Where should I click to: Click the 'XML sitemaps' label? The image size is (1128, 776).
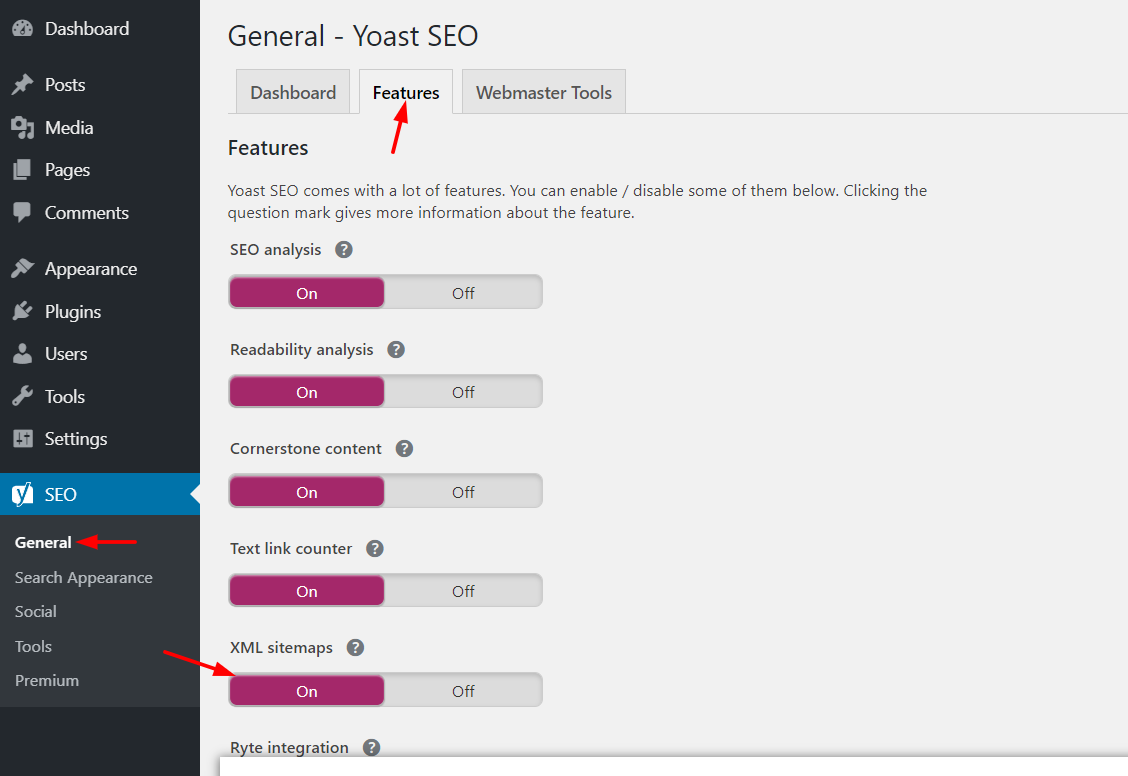[x=281, y=648]
